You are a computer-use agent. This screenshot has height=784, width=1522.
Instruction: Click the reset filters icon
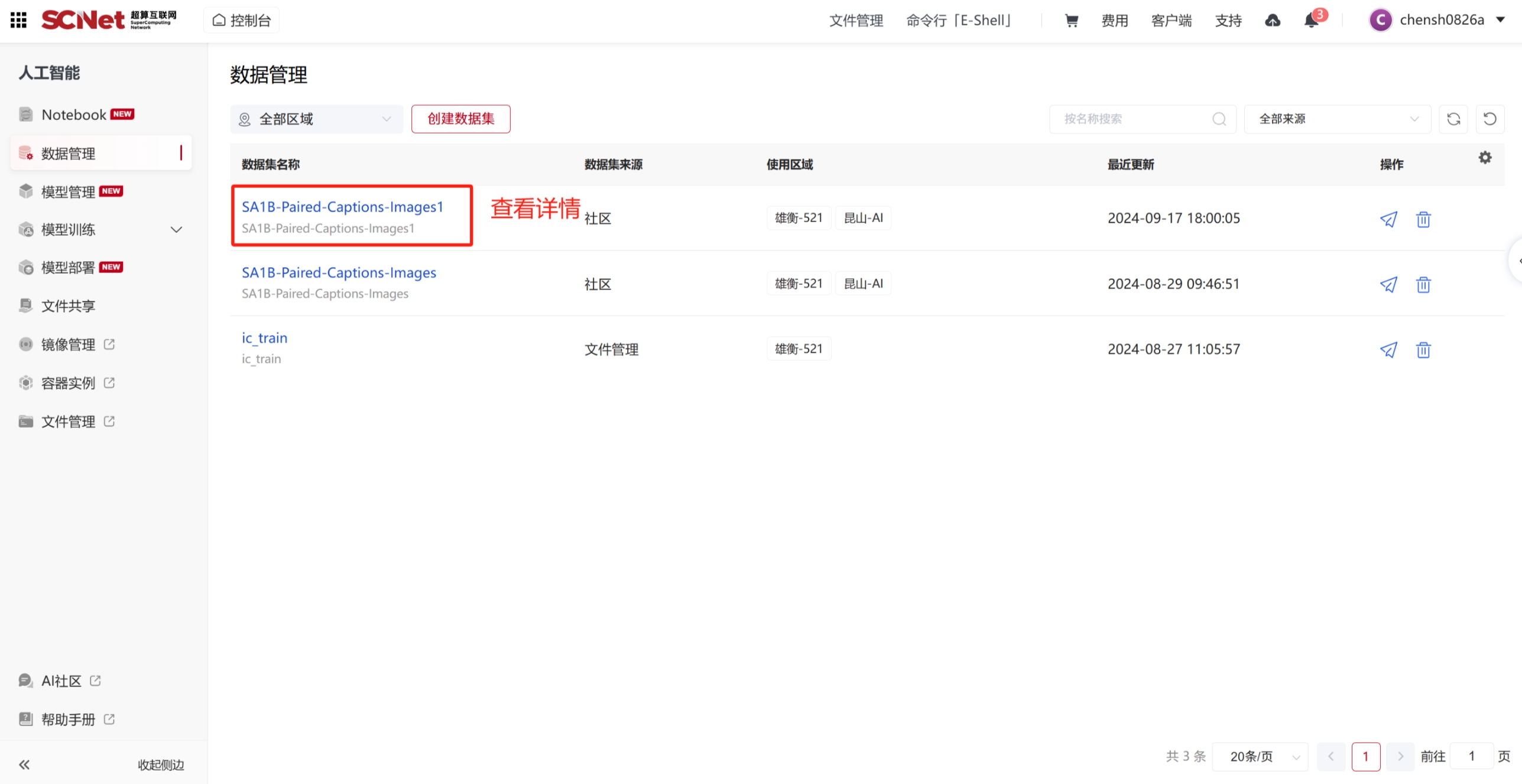point(1489,119)
